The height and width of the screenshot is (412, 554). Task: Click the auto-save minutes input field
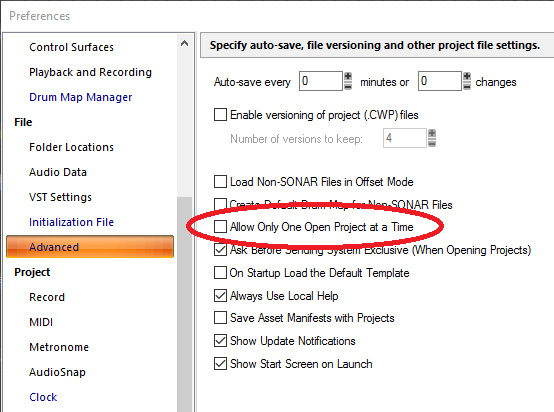[321, 81]
